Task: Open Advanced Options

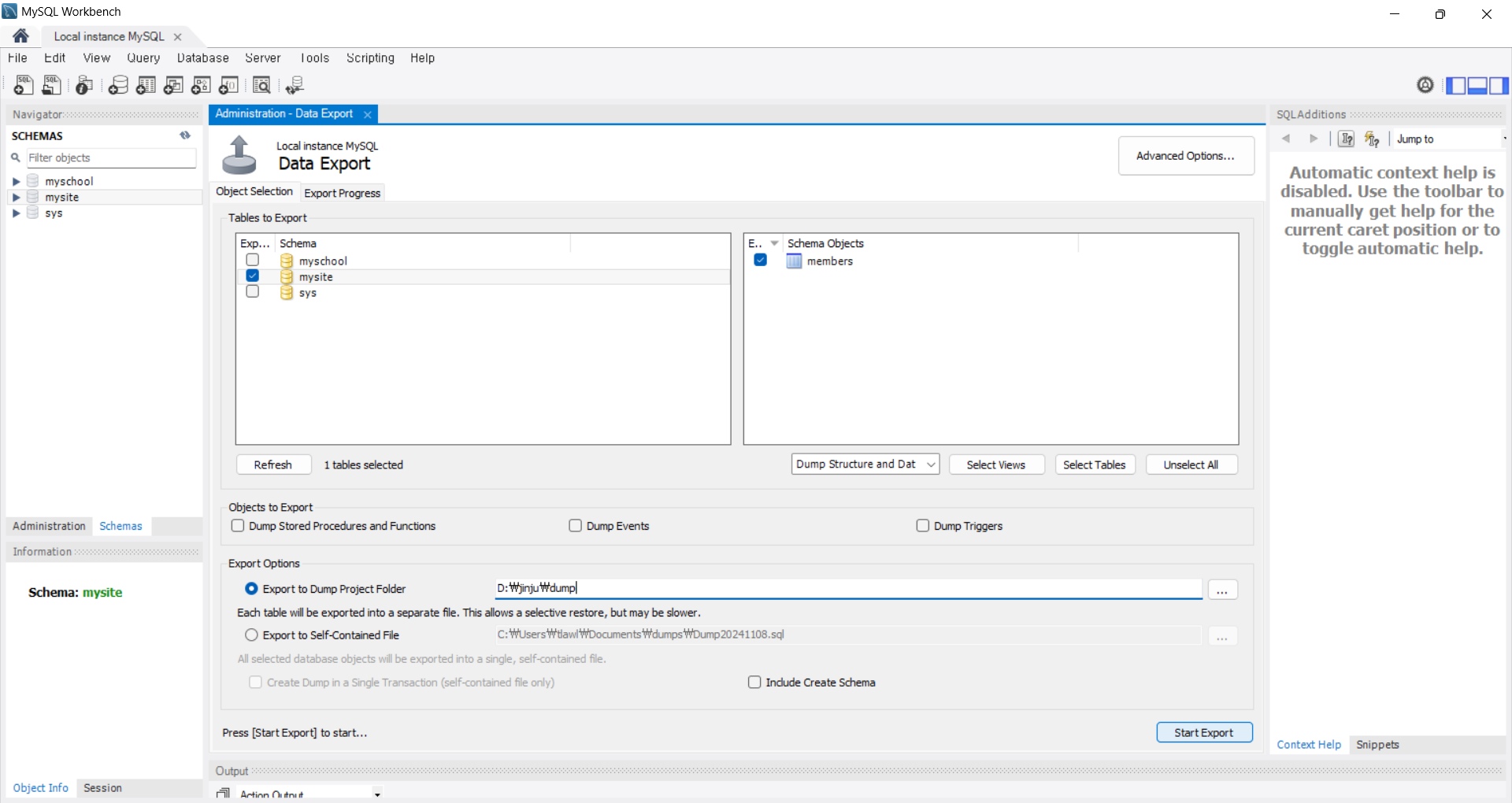Action: pyautogui.click(x=1186, y=156)
